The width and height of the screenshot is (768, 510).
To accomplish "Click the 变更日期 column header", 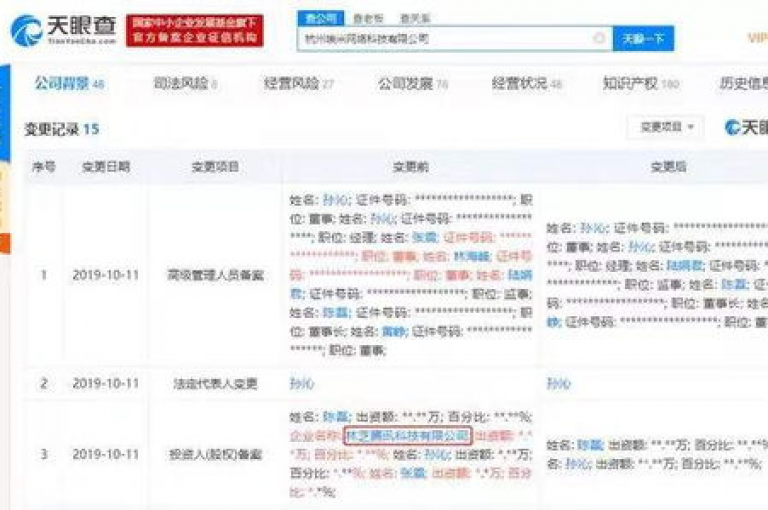I will 105,167.
